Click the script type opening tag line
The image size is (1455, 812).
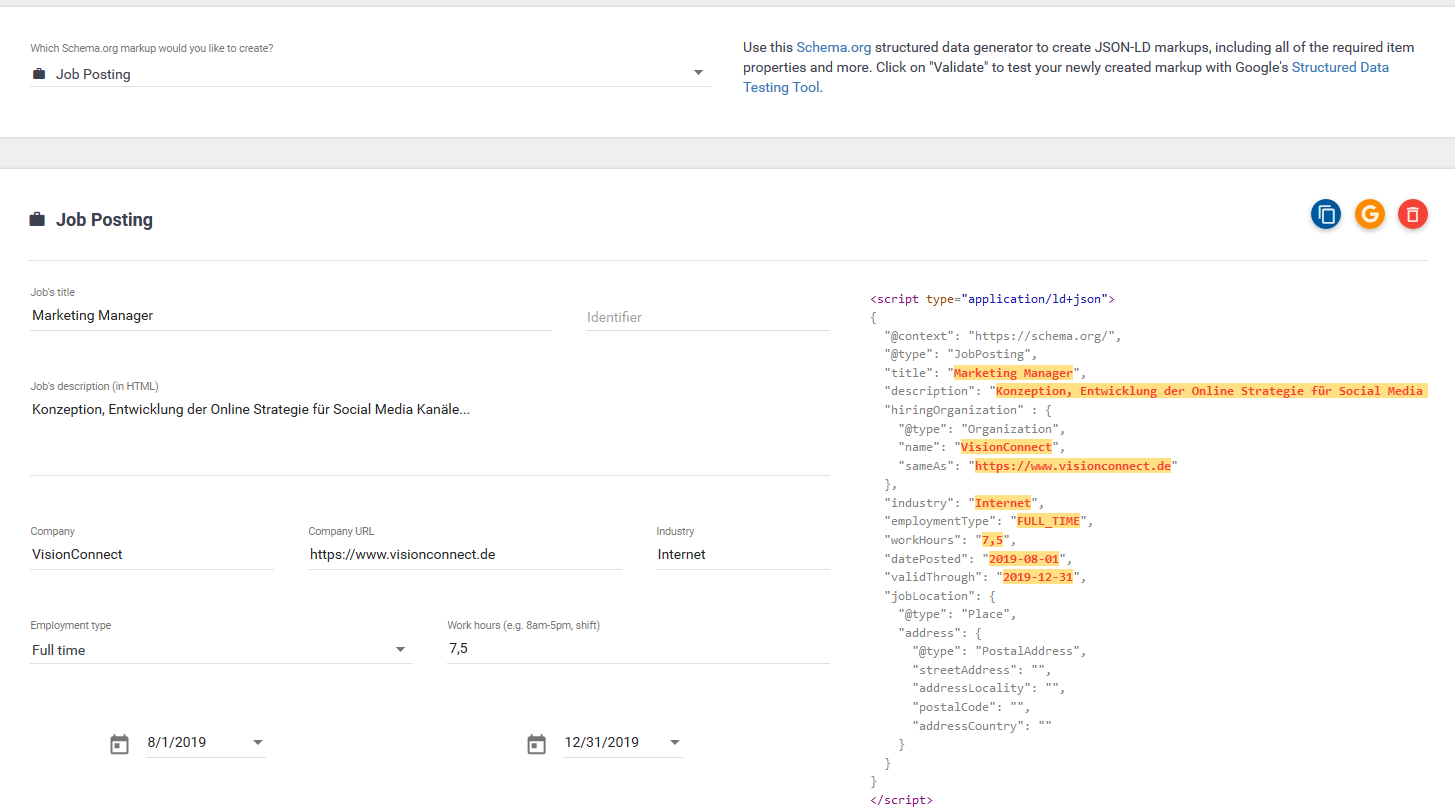pos(992,298)
